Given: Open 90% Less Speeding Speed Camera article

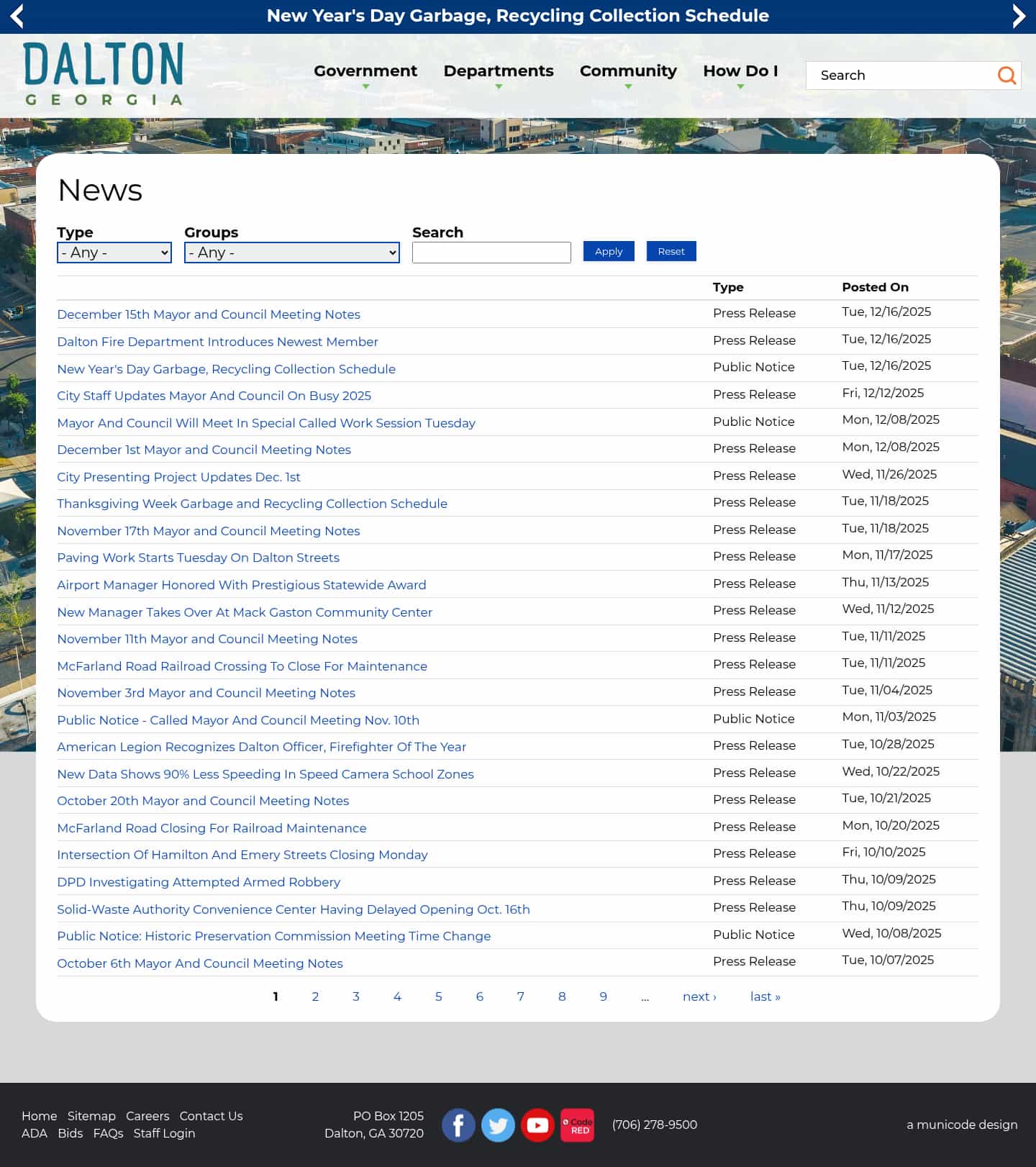Looking at the screenshot, I should click(x=265, y=774).
